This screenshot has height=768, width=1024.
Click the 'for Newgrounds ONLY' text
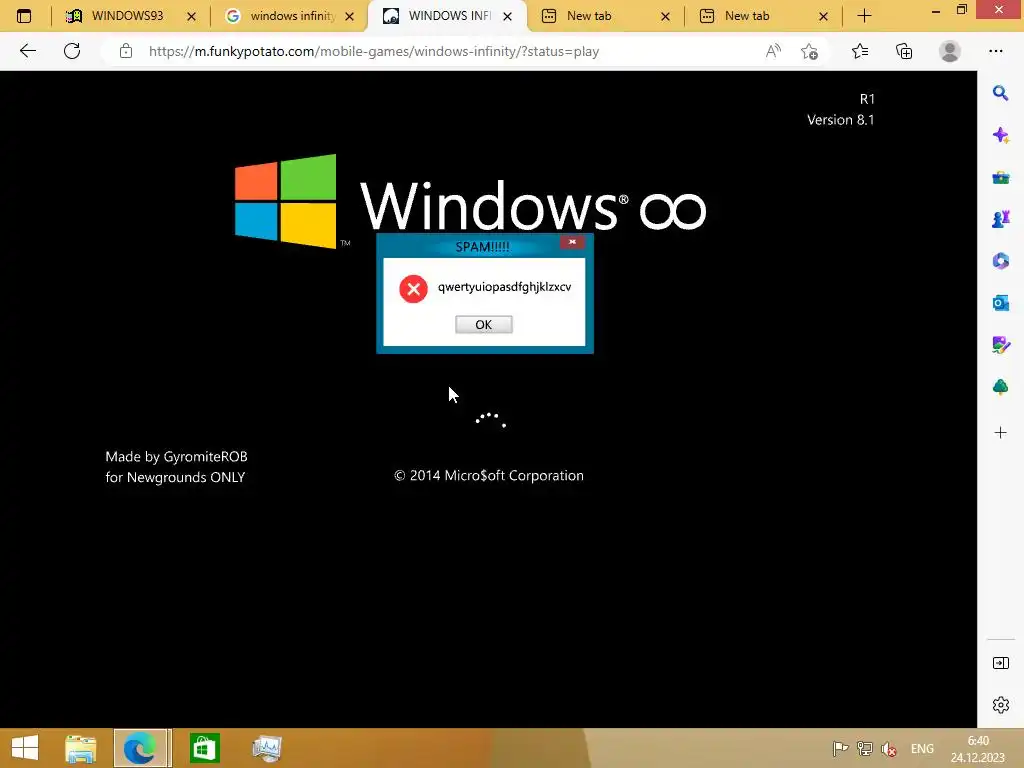coord(175,477)
